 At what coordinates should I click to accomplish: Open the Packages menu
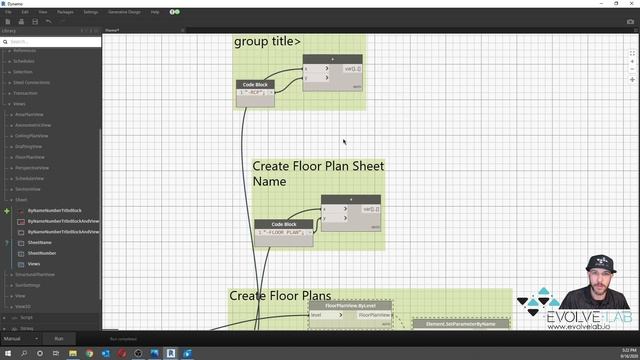click(65, 12)
